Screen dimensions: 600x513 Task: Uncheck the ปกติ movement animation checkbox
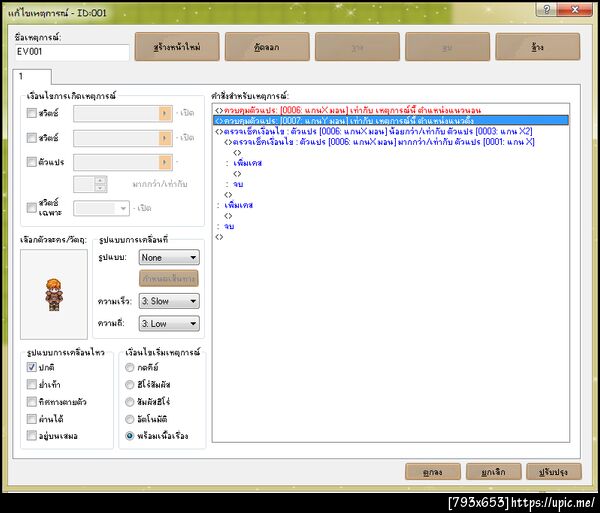pyautogui.click(x=31, y=367)
